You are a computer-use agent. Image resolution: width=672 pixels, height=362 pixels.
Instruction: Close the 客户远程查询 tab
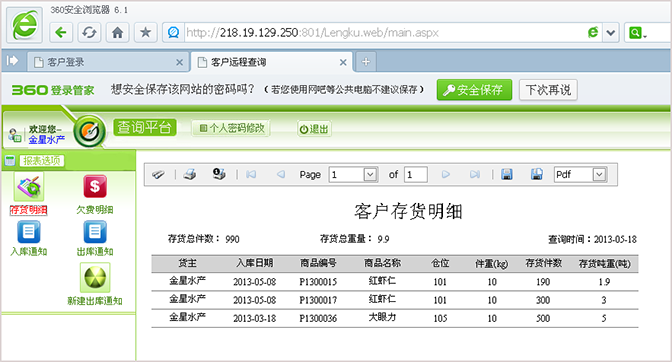coord(343,63)
